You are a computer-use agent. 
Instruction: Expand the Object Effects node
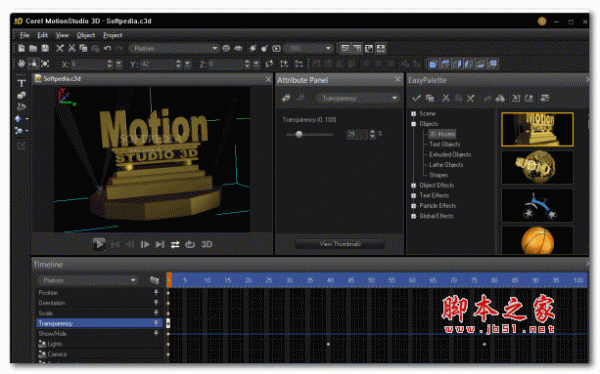(x=414, y=185)
